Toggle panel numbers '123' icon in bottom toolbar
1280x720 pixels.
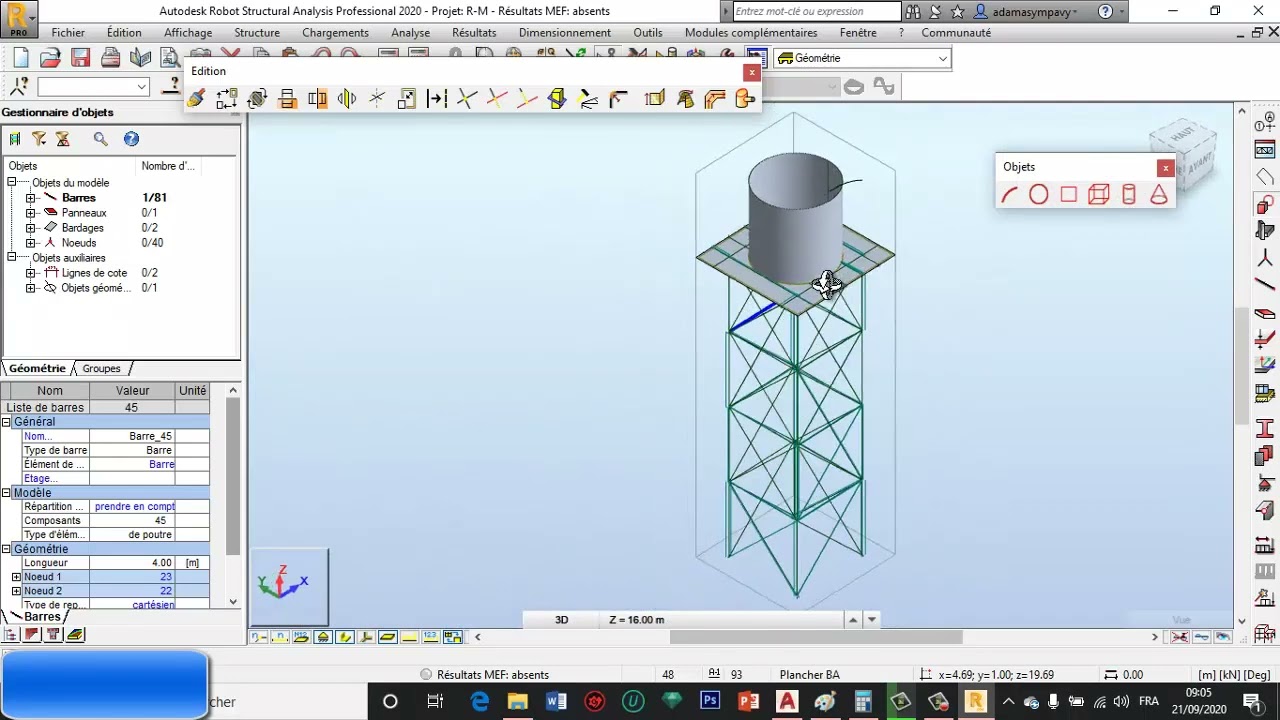(x=431, y=637)
